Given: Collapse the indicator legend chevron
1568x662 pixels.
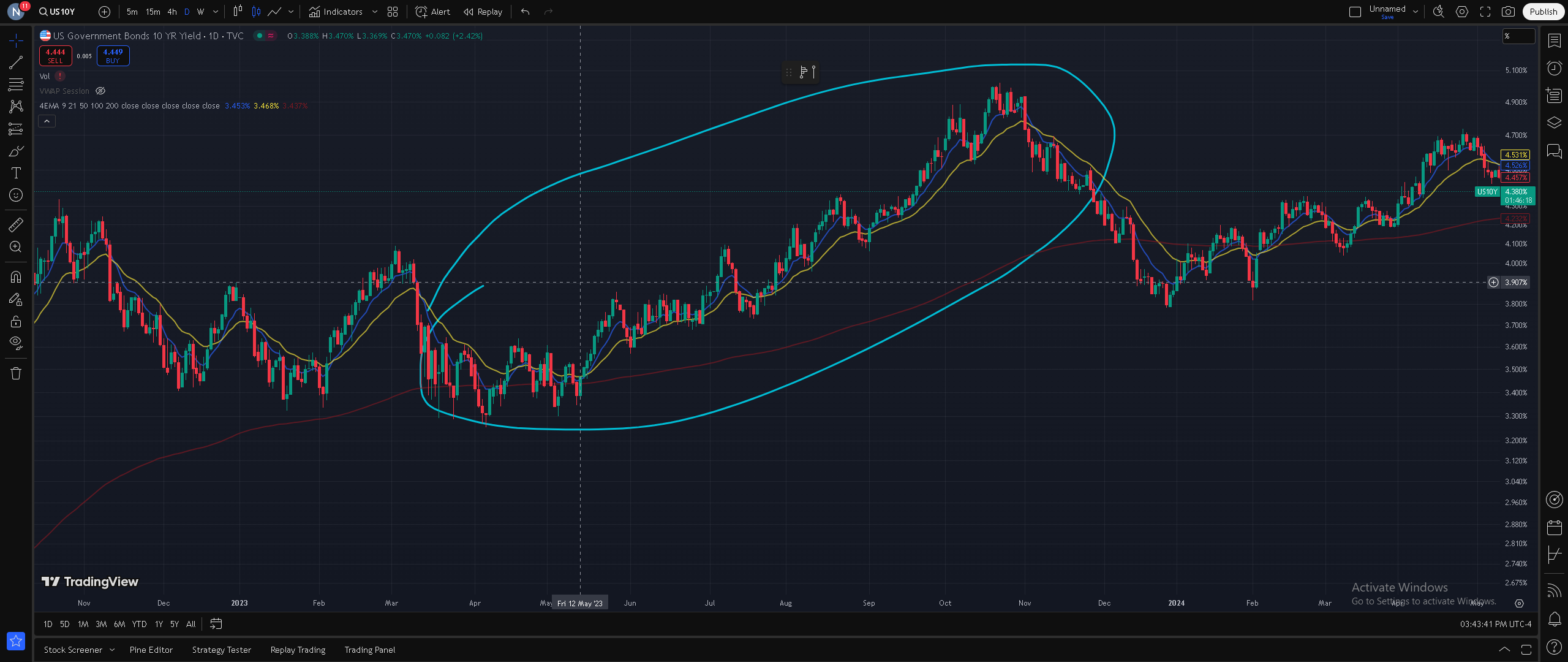Looking at the screenshot, I should pos(47,121).
